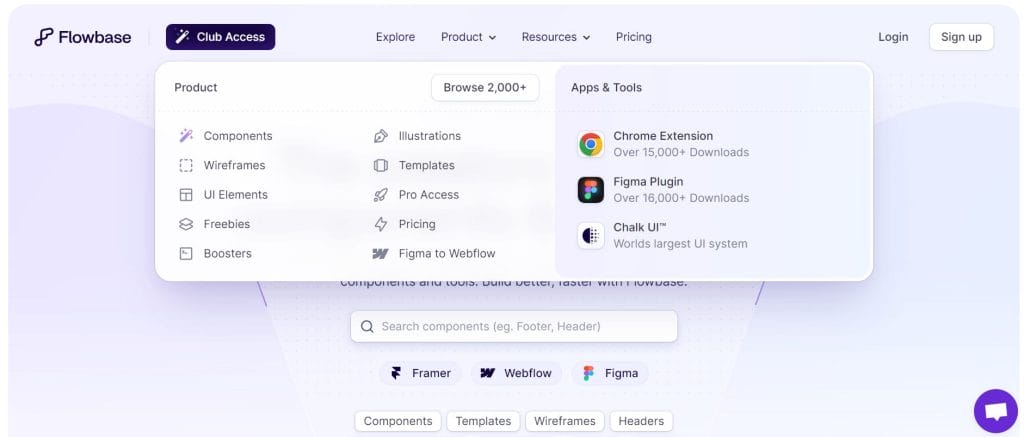The image size is (1024, 437).
Task: Select Templates in the Product menu
Action: coord(426,165)
